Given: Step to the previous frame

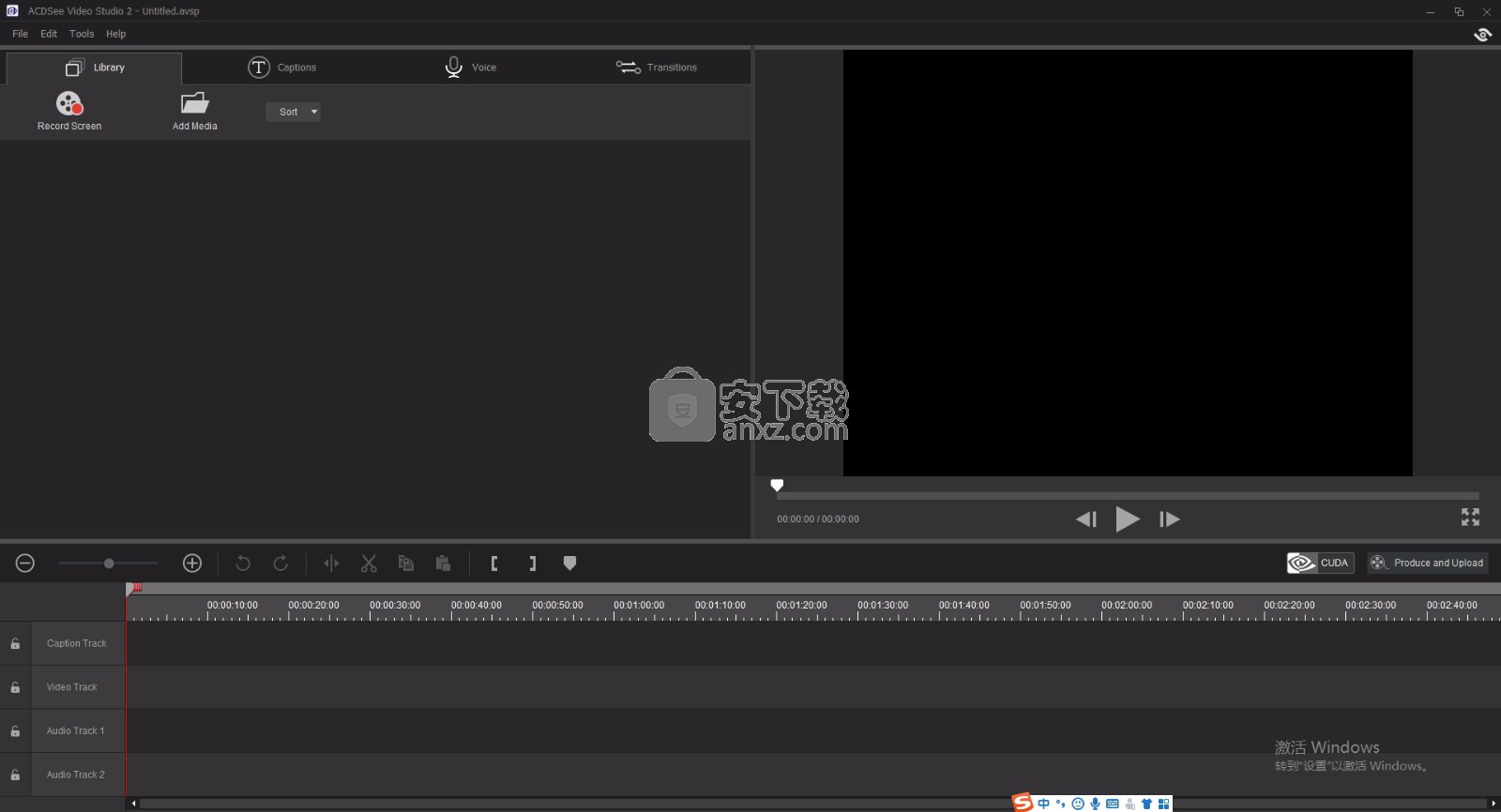Looking at the screenshot, I should (1086, 519).
